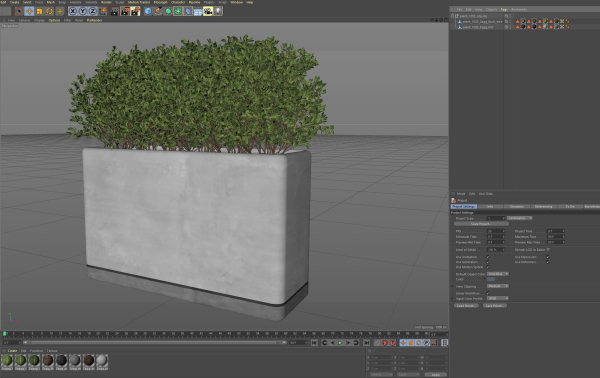Screen dimensions: 600x378
Task: Click the default Color swatch in Project Settings
Action: point(491,279)
